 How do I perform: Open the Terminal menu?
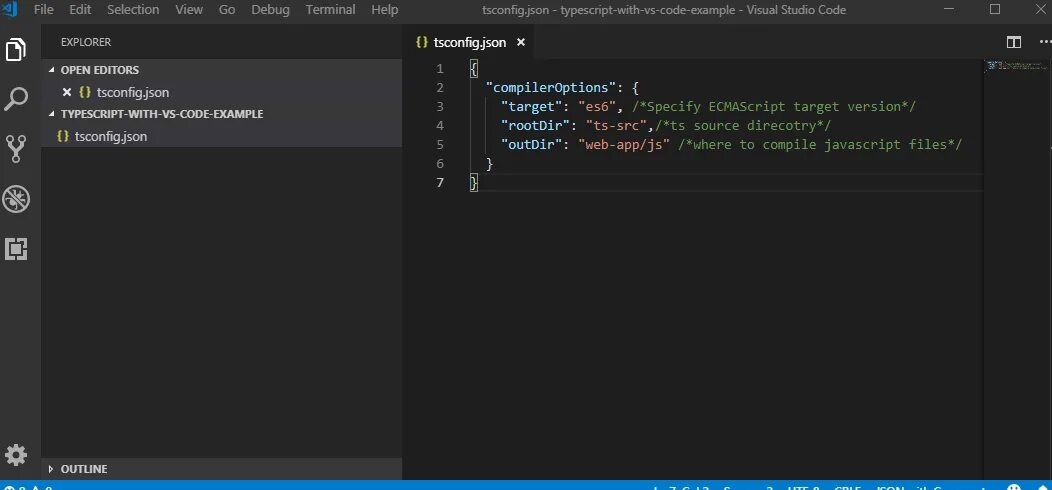330,9
